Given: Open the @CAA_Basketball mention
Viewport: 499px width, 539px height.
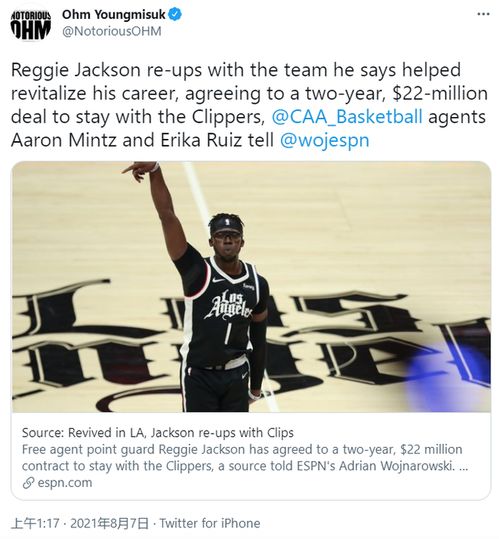Looking at the screenshot, I should click(347, 117).
